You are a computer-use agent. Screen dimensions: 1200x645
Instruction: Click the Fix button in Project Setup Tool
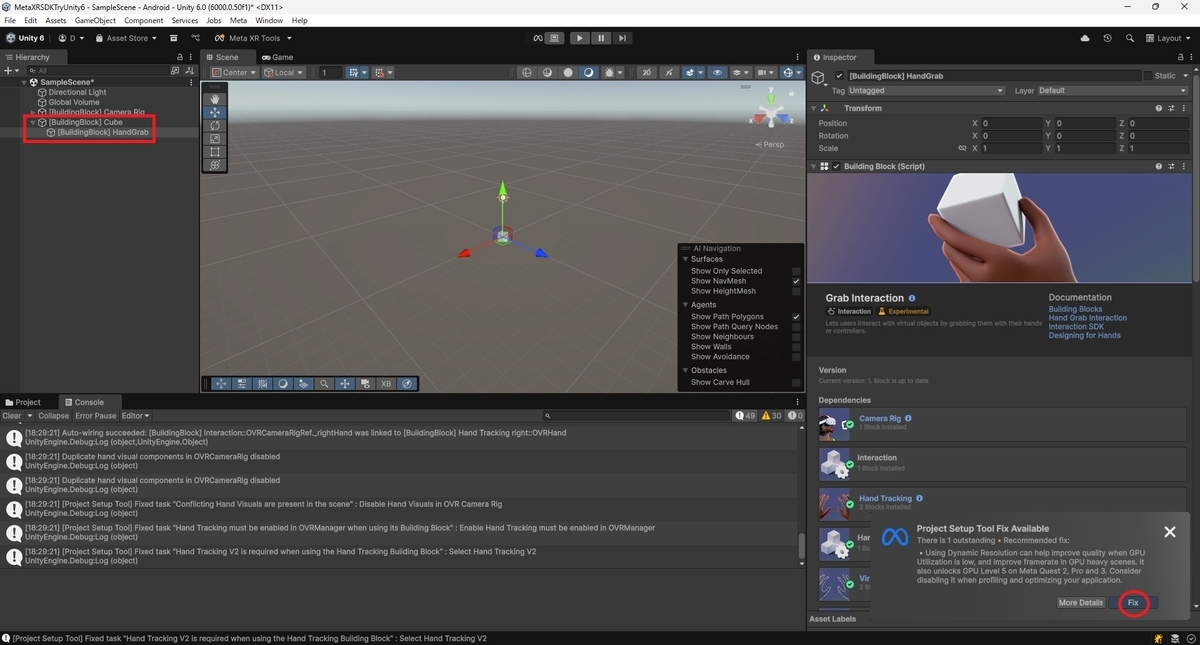(1133, 602)
